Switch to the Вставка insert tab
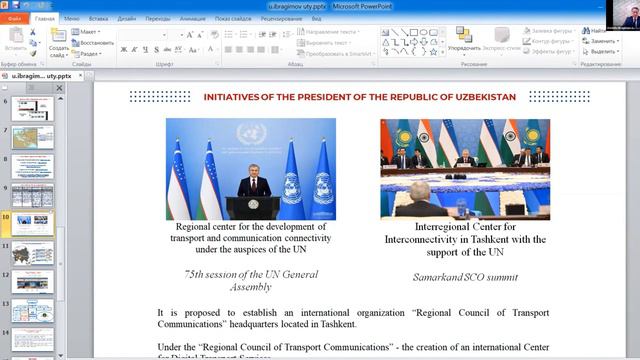This screenshot has height=360, width=640. click(98, 19)
